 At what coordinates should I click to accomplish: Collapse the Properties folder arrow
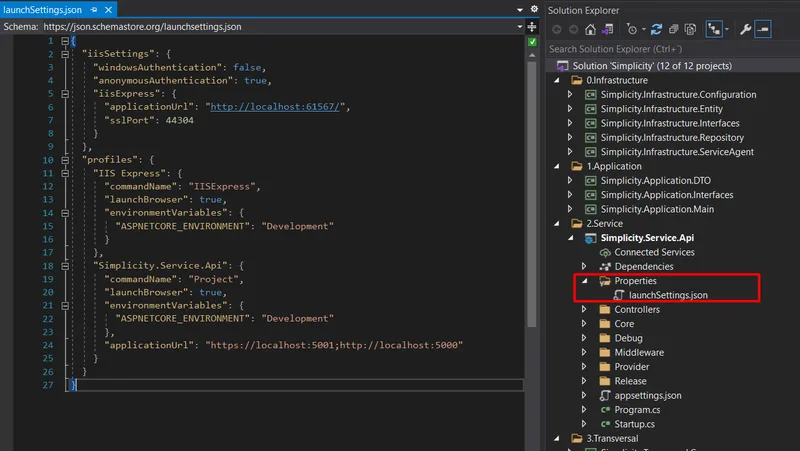coord(585,281)
